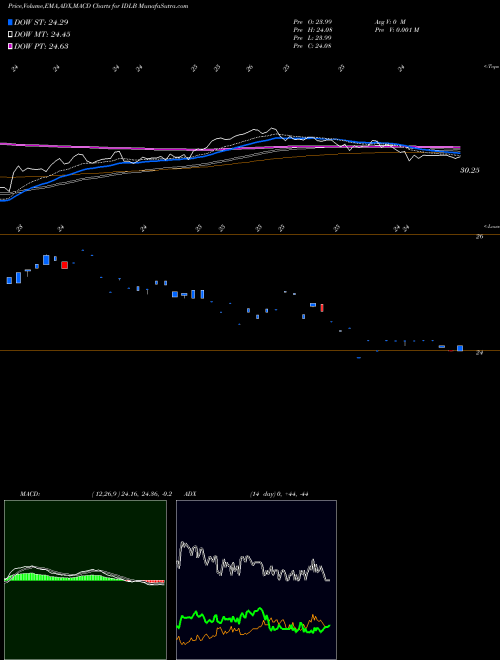Viewport: 500px width, 660px height.
Task: Click the Pre C: 24.08 value
Action: [x=312, y=46]
